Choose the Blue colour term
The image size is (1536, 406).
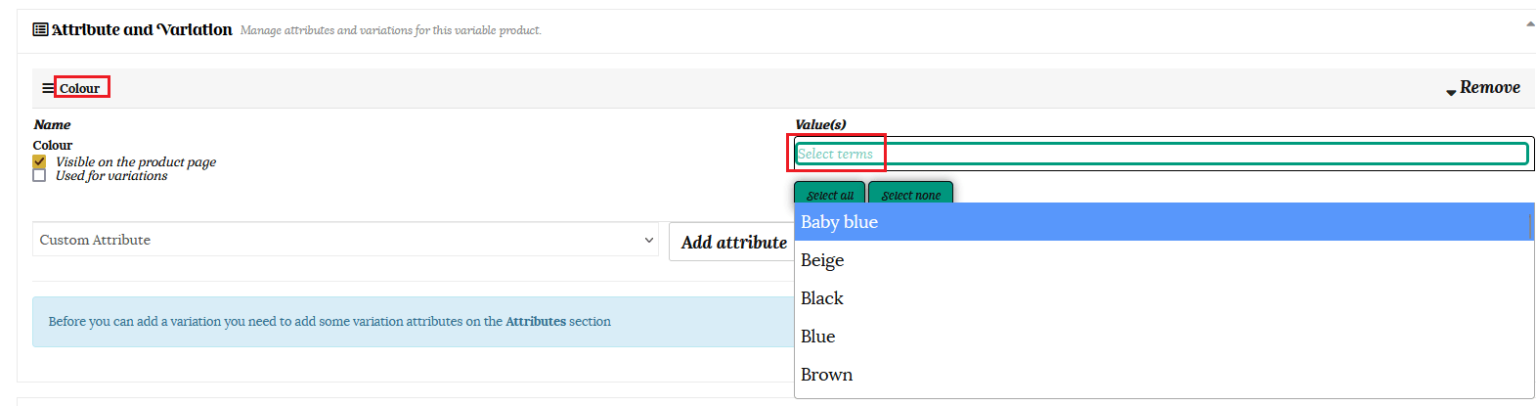(x=1160, y=336)
